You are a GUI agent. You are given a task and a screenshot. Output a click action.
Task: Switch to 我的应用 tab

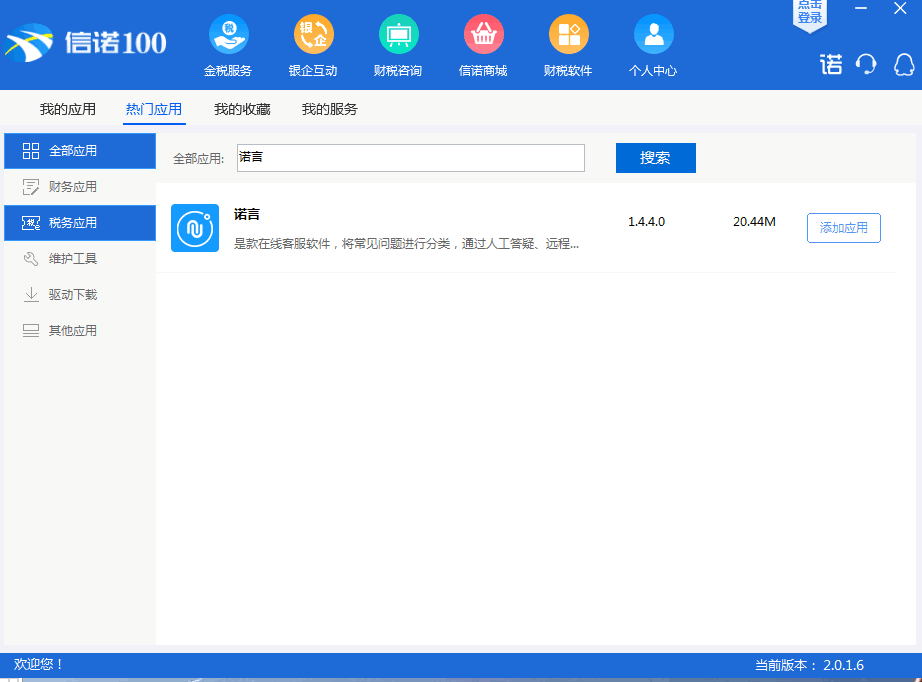click(68, 109)
